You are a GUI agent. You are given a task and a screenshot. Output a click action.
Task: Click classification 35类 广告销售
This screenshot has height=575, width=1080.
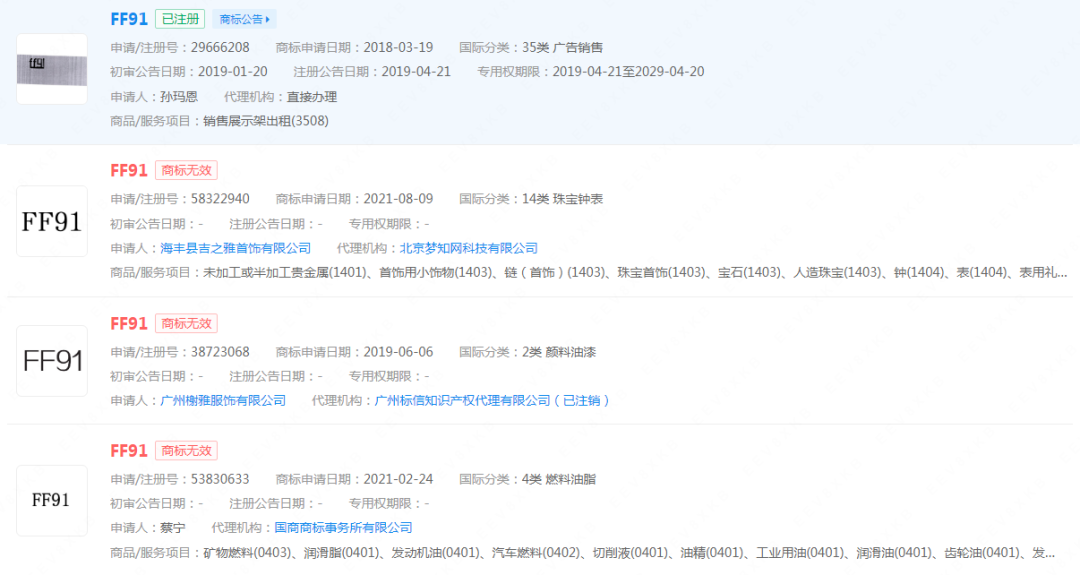pos(562,48)
